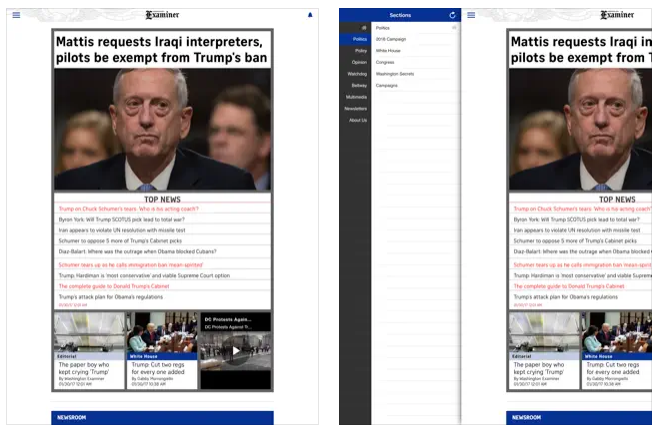Click TOP NEWS heading in left screen

[163, 199]
